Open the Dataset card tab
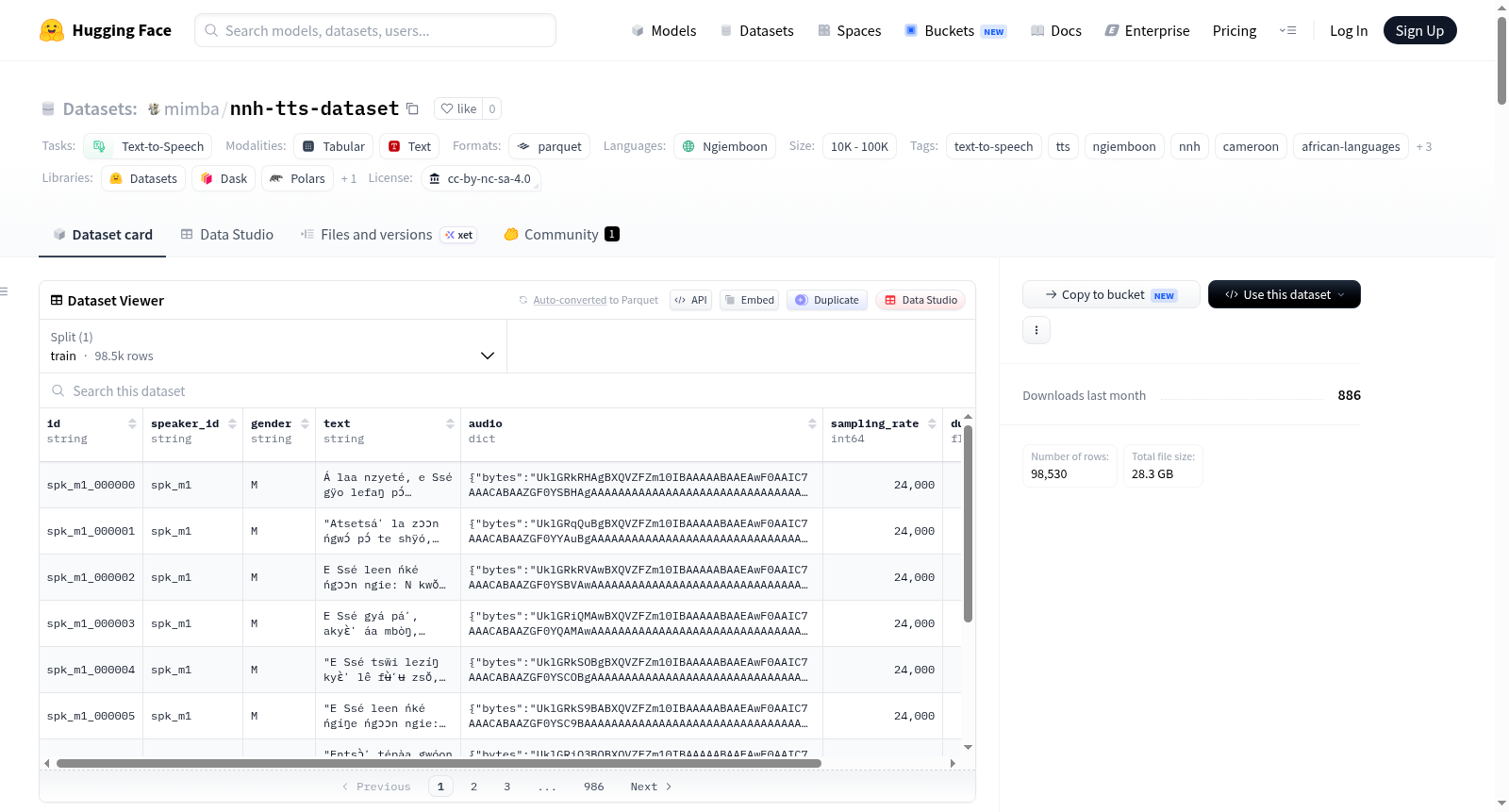 103,235
